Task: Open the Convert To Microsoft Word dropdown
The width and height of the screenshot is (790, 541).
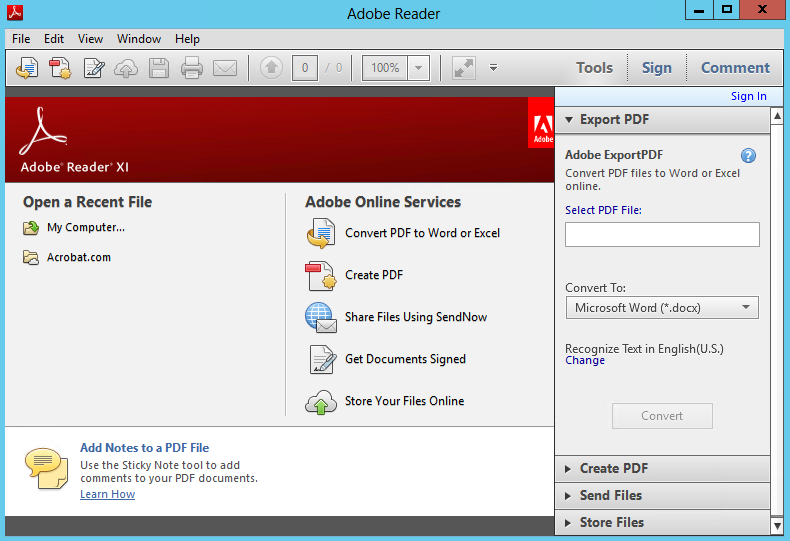Action: point(662,308)
